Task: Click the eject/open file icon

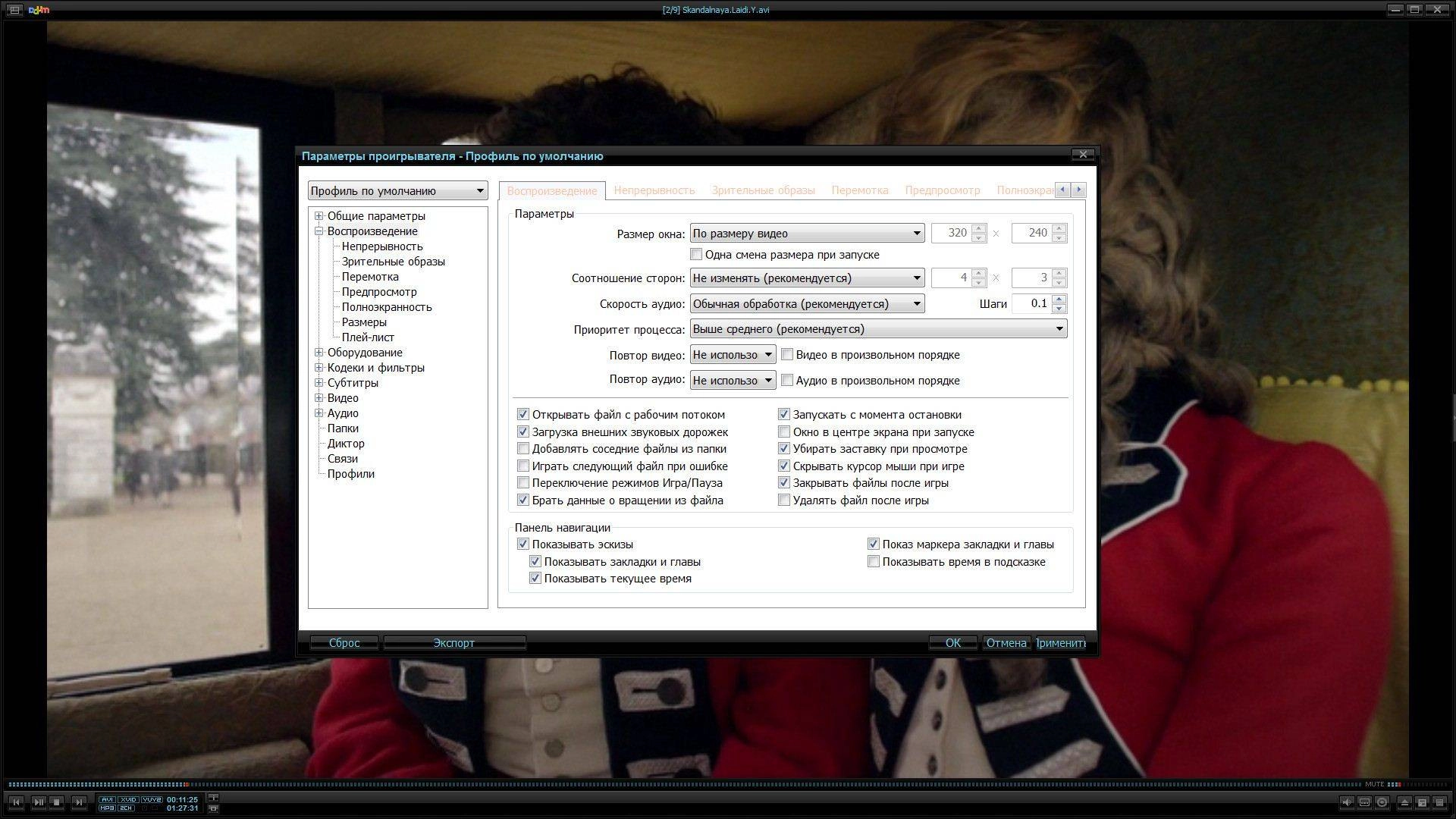Action: [x=1404, y=802]
